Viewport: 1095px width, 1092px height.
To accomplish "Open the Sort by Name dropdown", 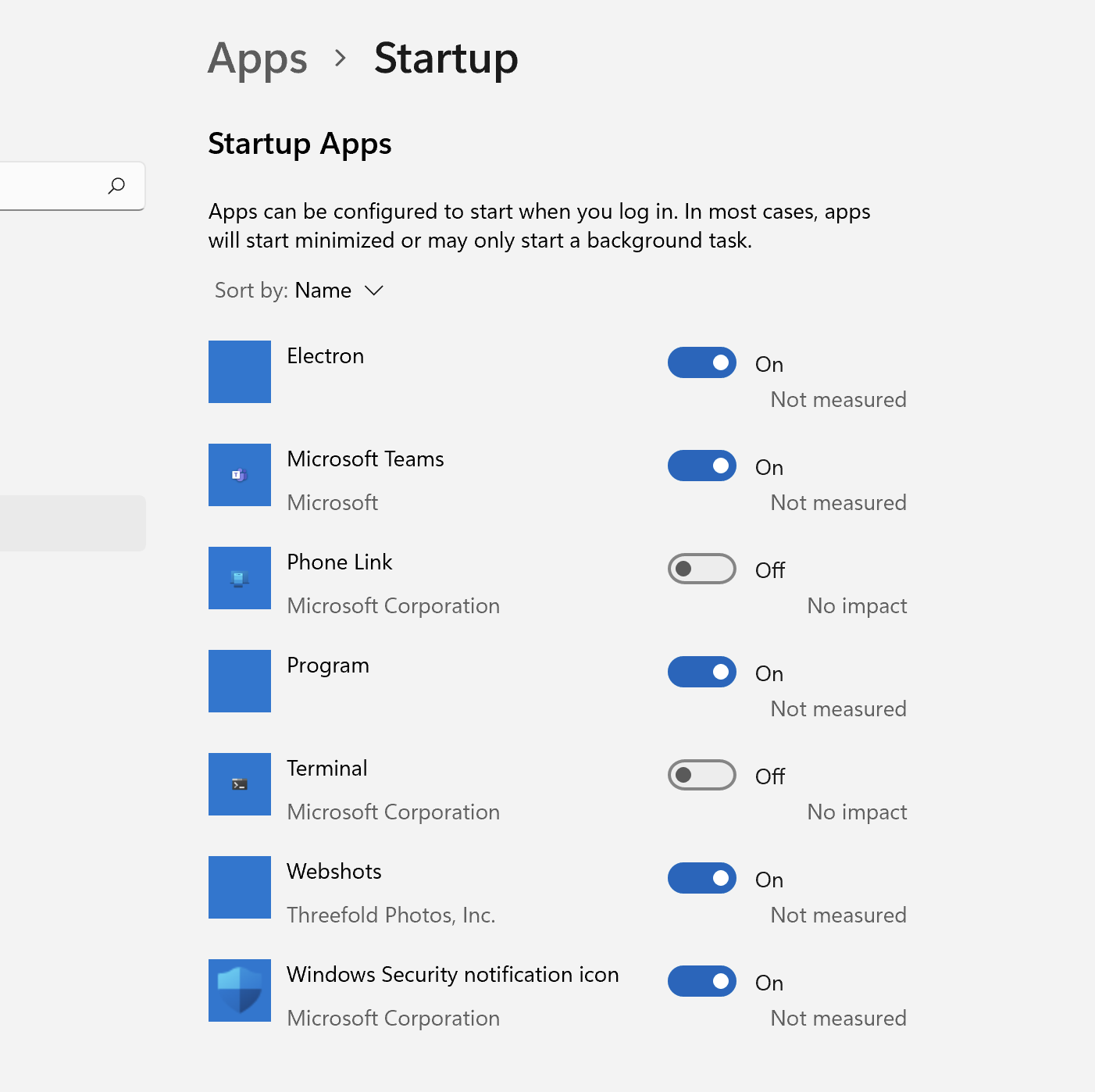I will coord(323,291).
